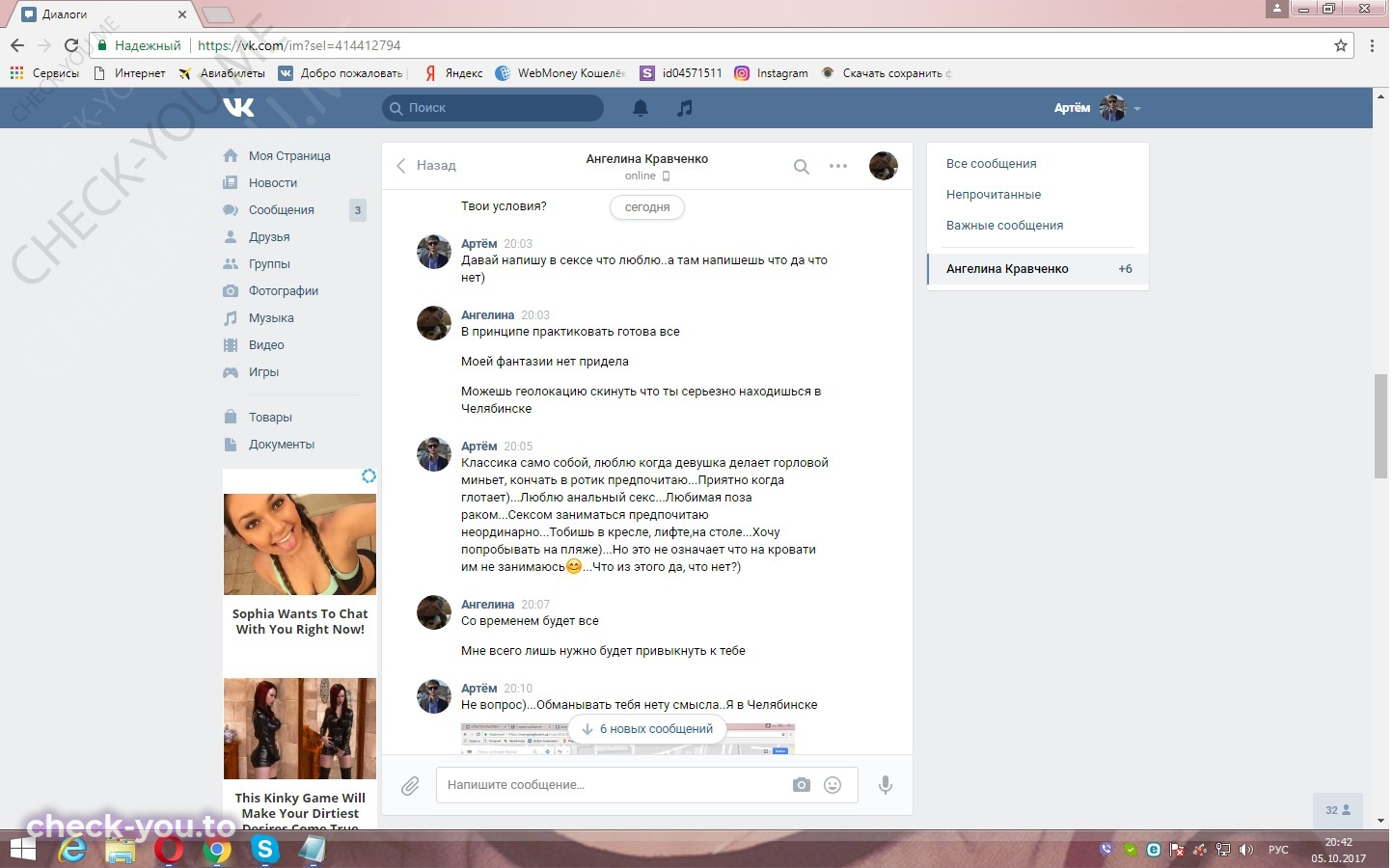The height and width of the screenshot is (868, 1393).
Task: Open the Авиабилеты bookmark
Action: pyautogui.click(x=221, y=73)
